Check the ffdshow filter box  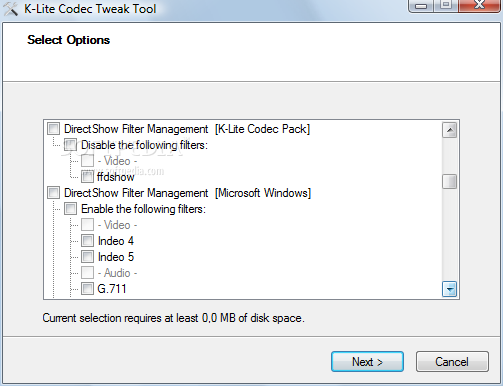[87, 177]
